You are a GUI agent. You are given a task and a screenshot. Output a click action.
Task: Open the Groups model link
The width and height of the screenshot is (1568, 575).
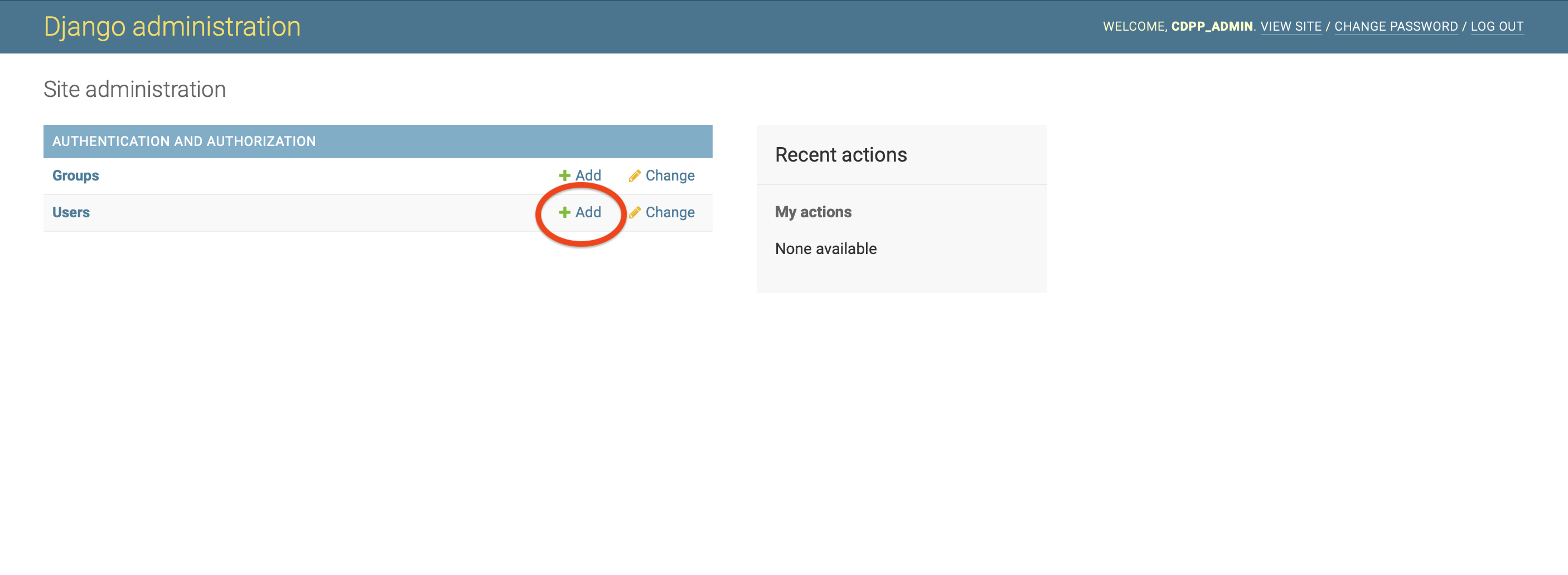(x=75, y=176)
